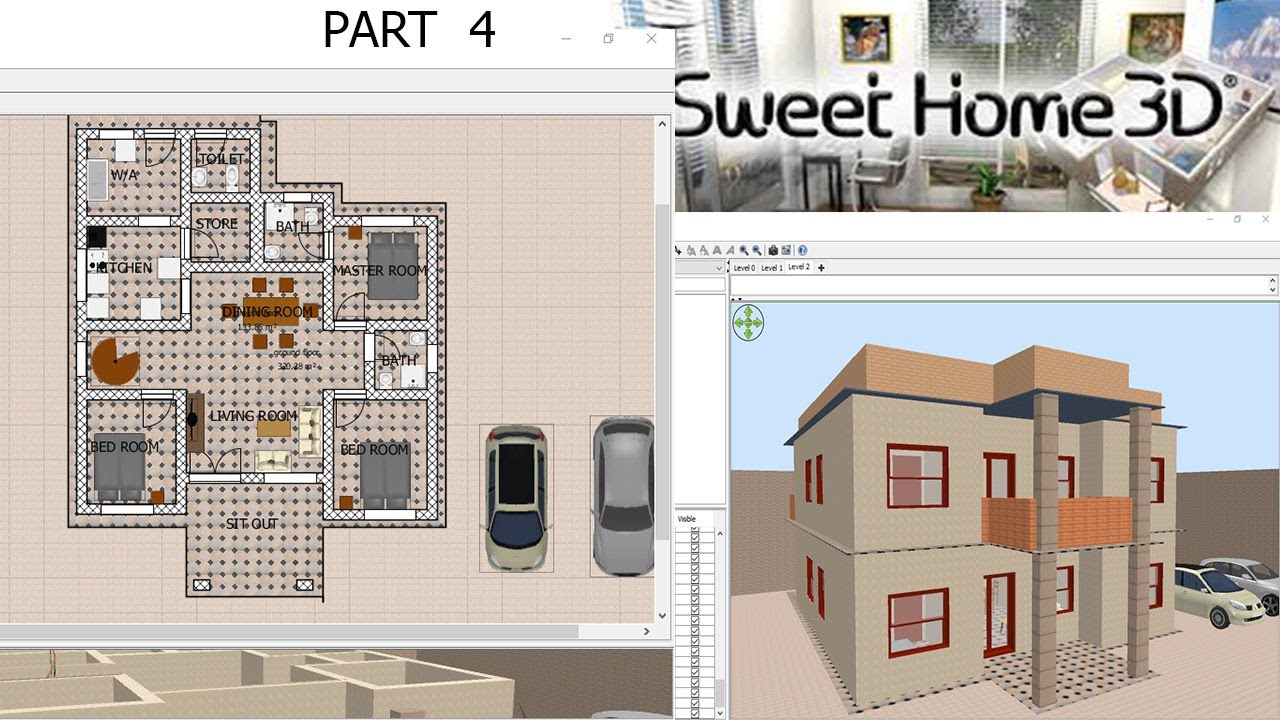
Task: Click the stepper down arrow beside the wide field
Action: pyautogui.click(x=1272, y=290)
